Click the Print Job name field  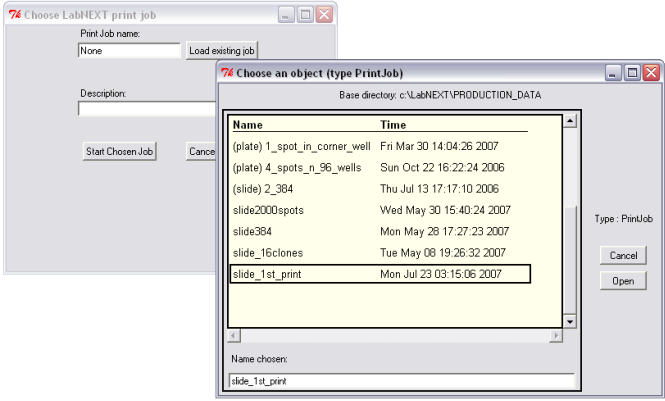(x=129, y=50)
